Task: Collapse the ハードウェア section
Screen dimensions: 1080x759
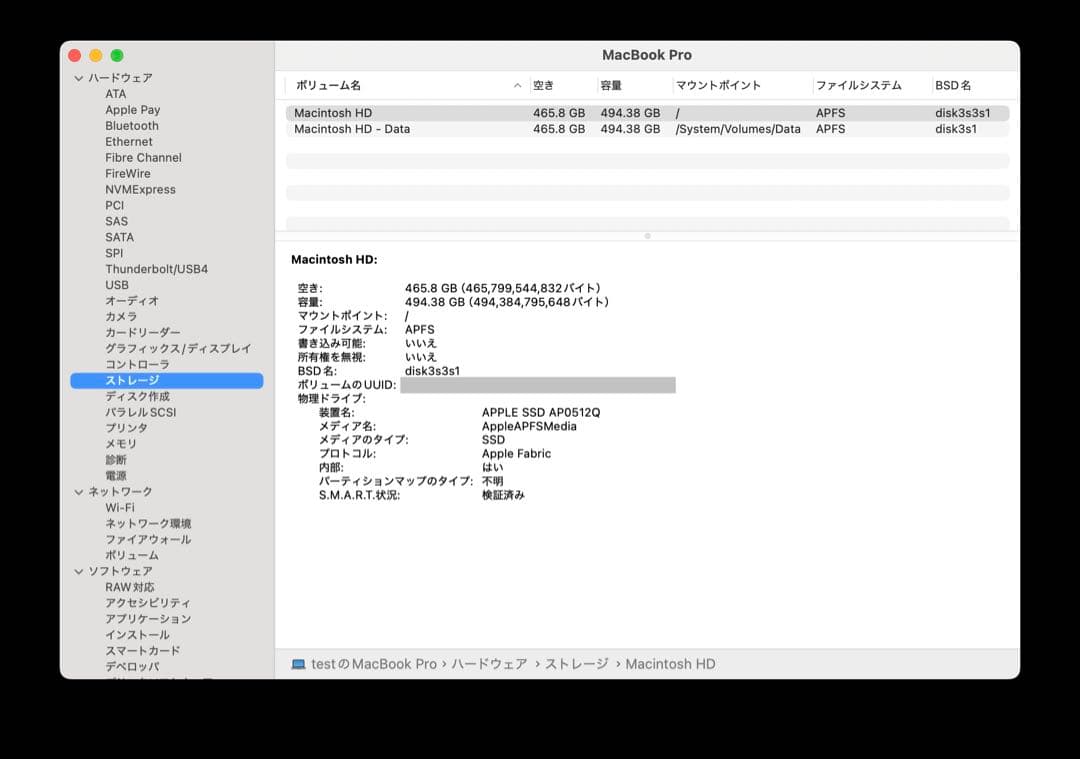Action: [78, 77]
